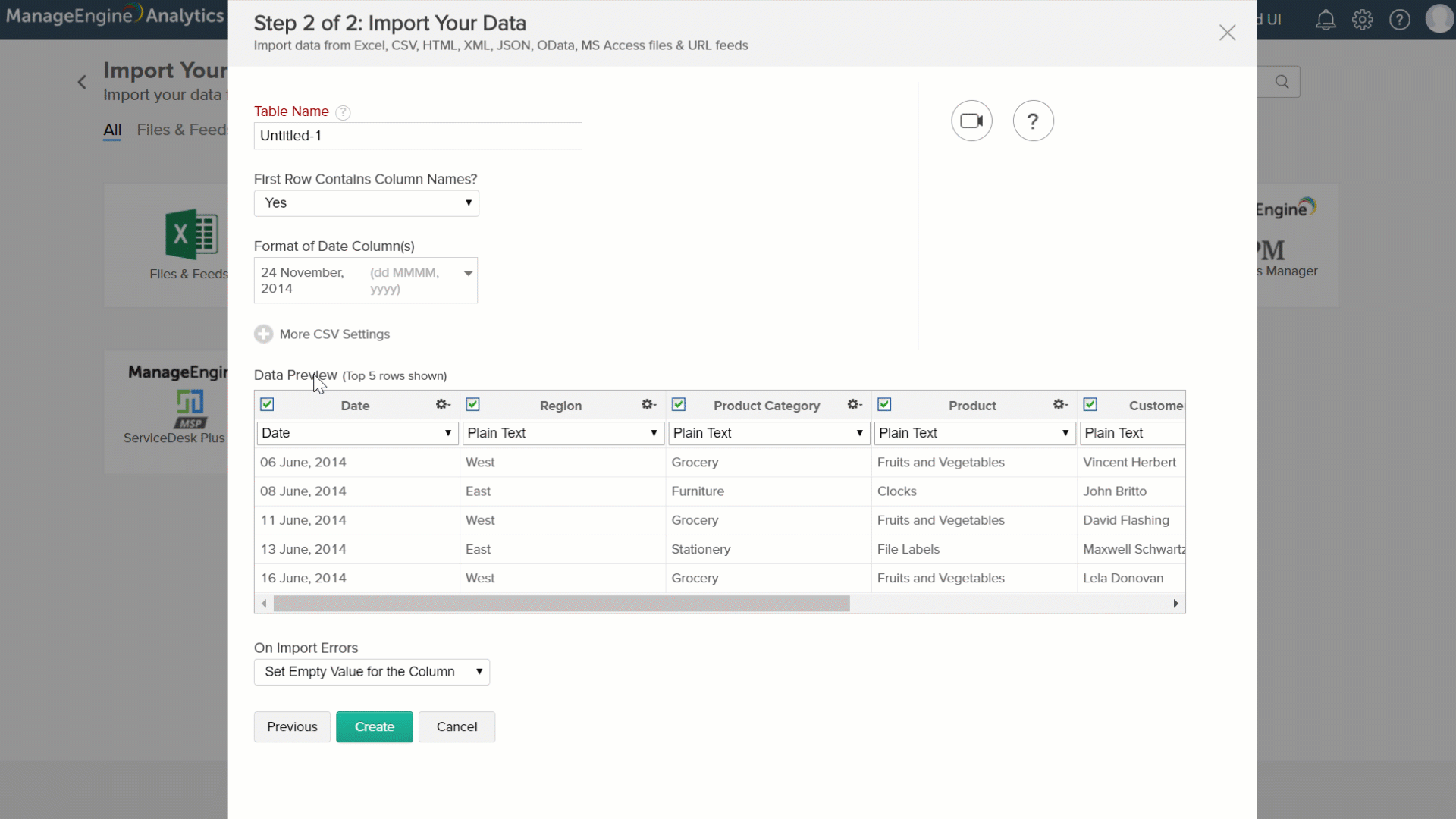Open the settings gear in the top bar
This screenshot has width=1456, height=819.
point(1363,19)
